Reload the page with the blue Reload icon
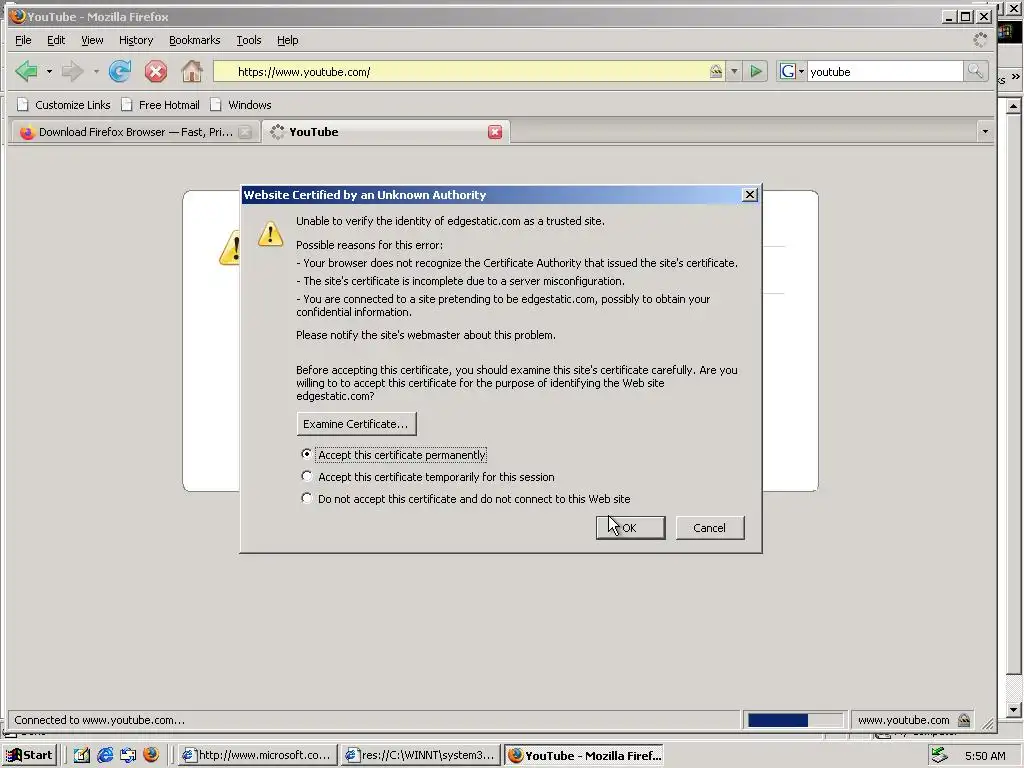 (120, 71)
